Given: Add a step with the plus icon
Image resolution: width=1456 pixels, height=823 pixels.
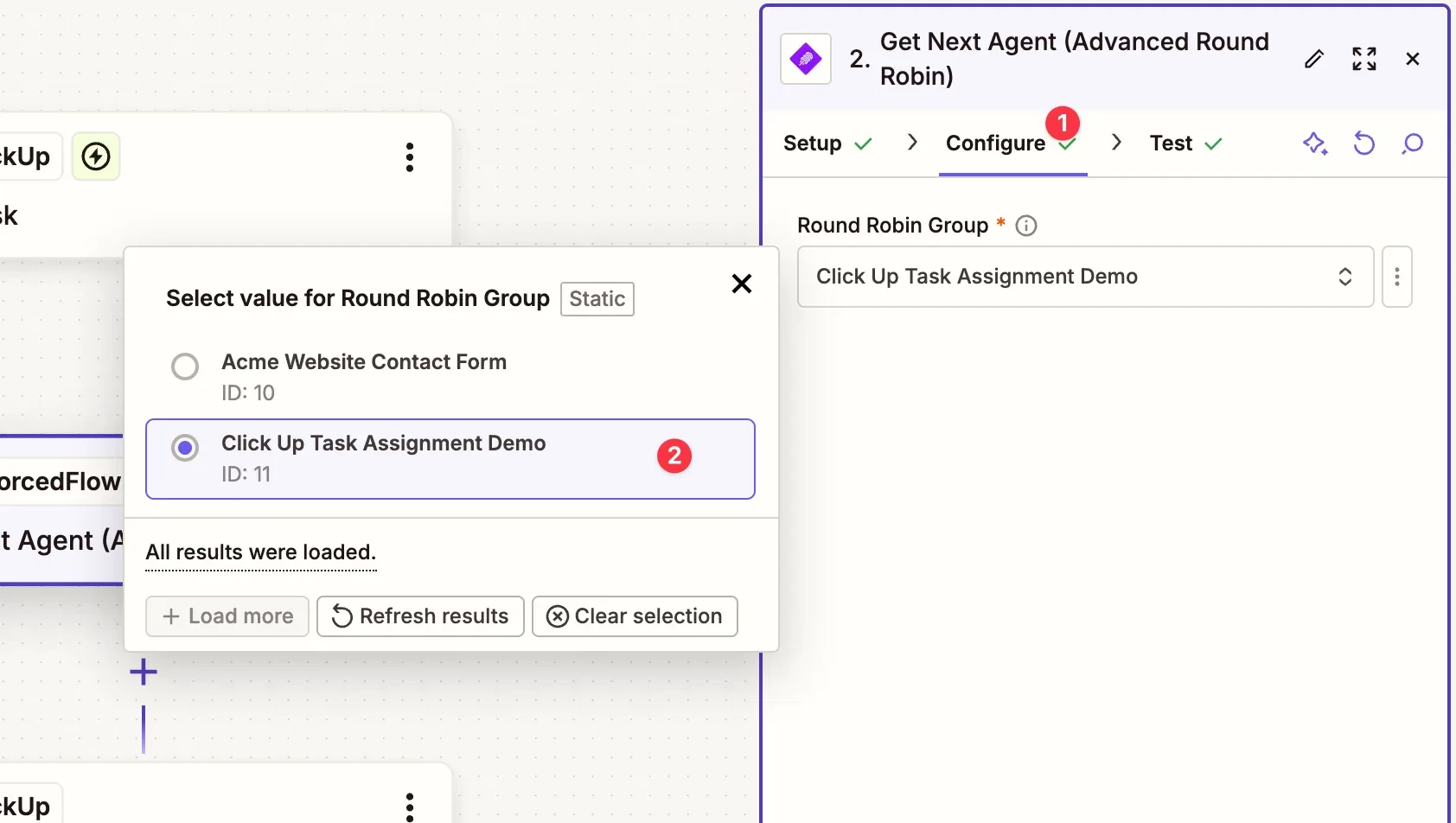Looking at the screenshot, I should pyautogui.click(x=144, y=672).
